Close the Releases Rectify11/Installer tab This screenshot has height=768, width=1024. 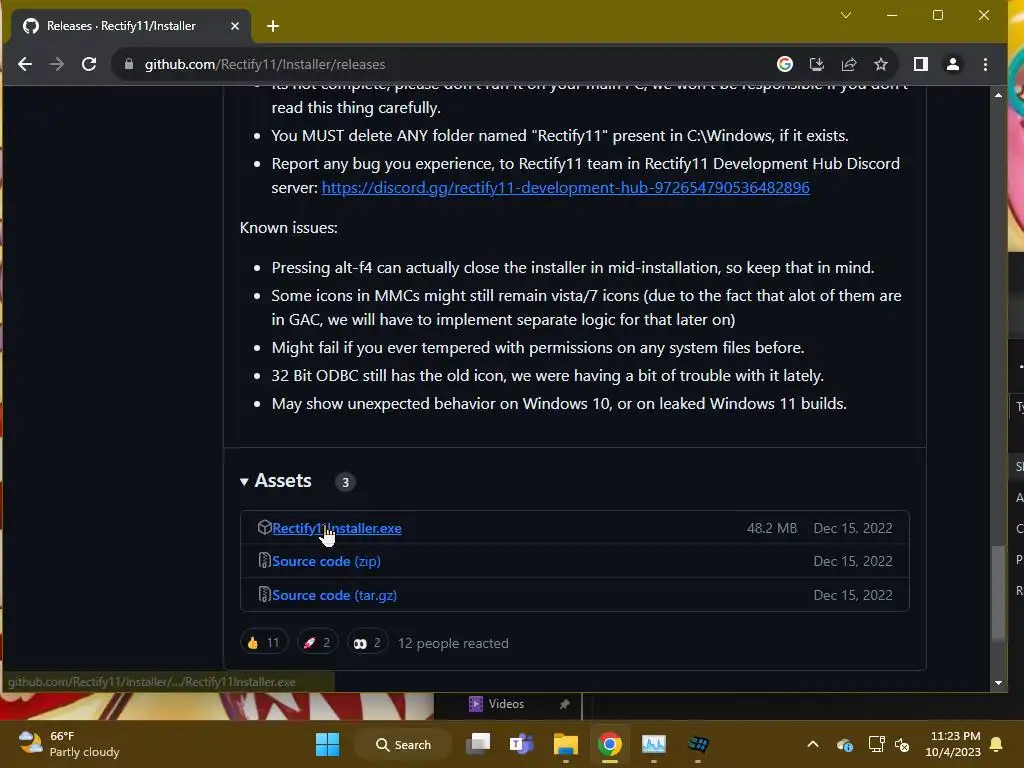235,26
